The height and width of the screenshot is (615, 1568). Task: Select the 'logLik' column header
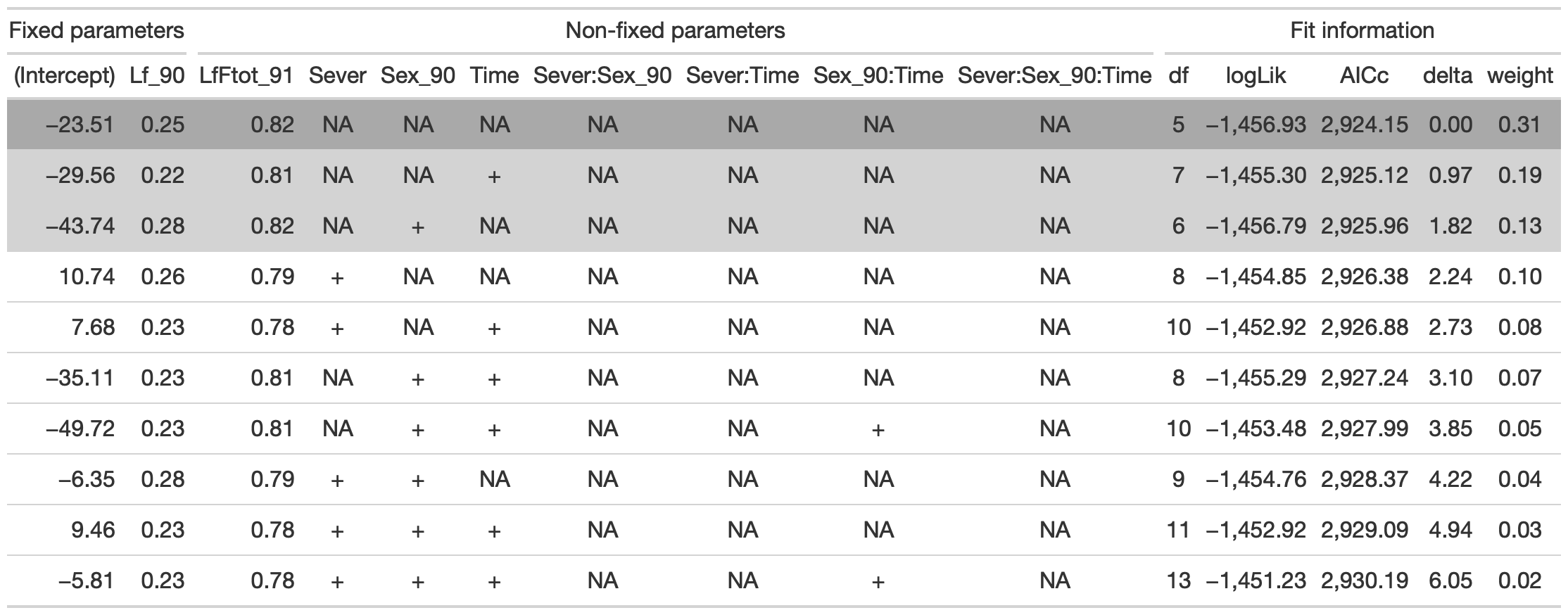[x=1256, y=75]
